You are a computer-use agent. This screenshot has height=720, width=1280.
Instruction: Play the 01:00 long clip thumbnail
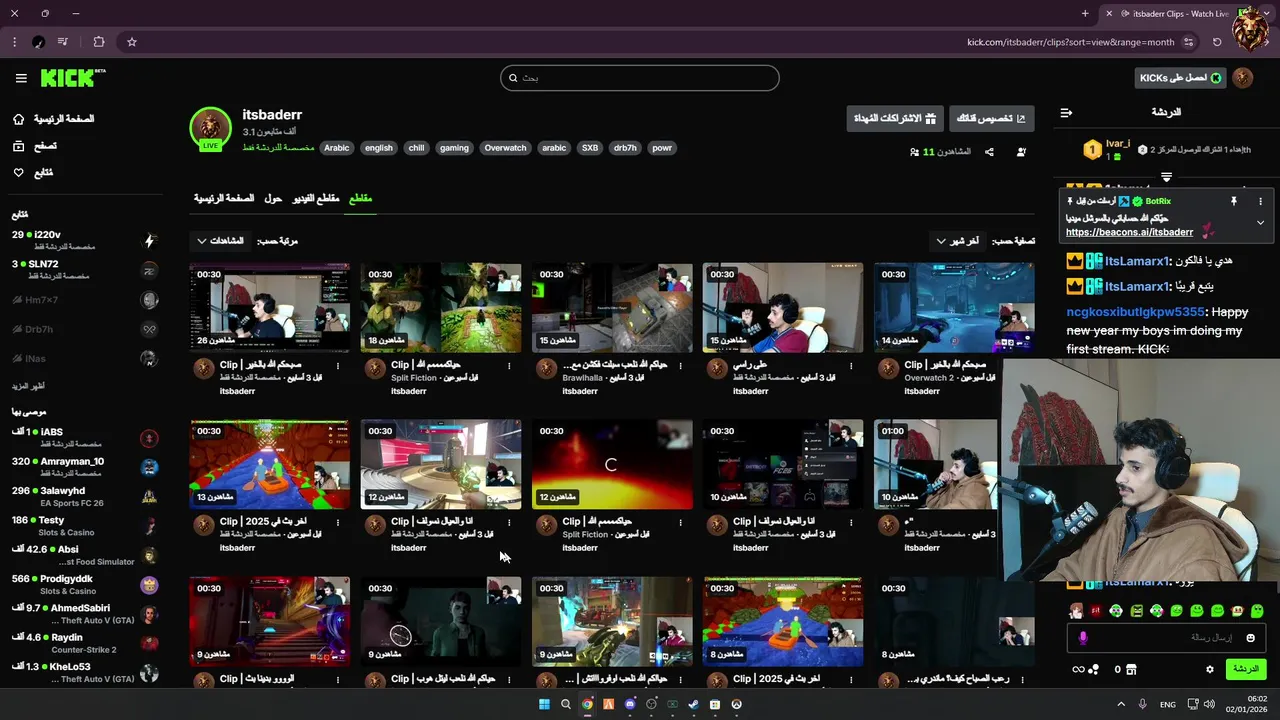tap(936, 464)
